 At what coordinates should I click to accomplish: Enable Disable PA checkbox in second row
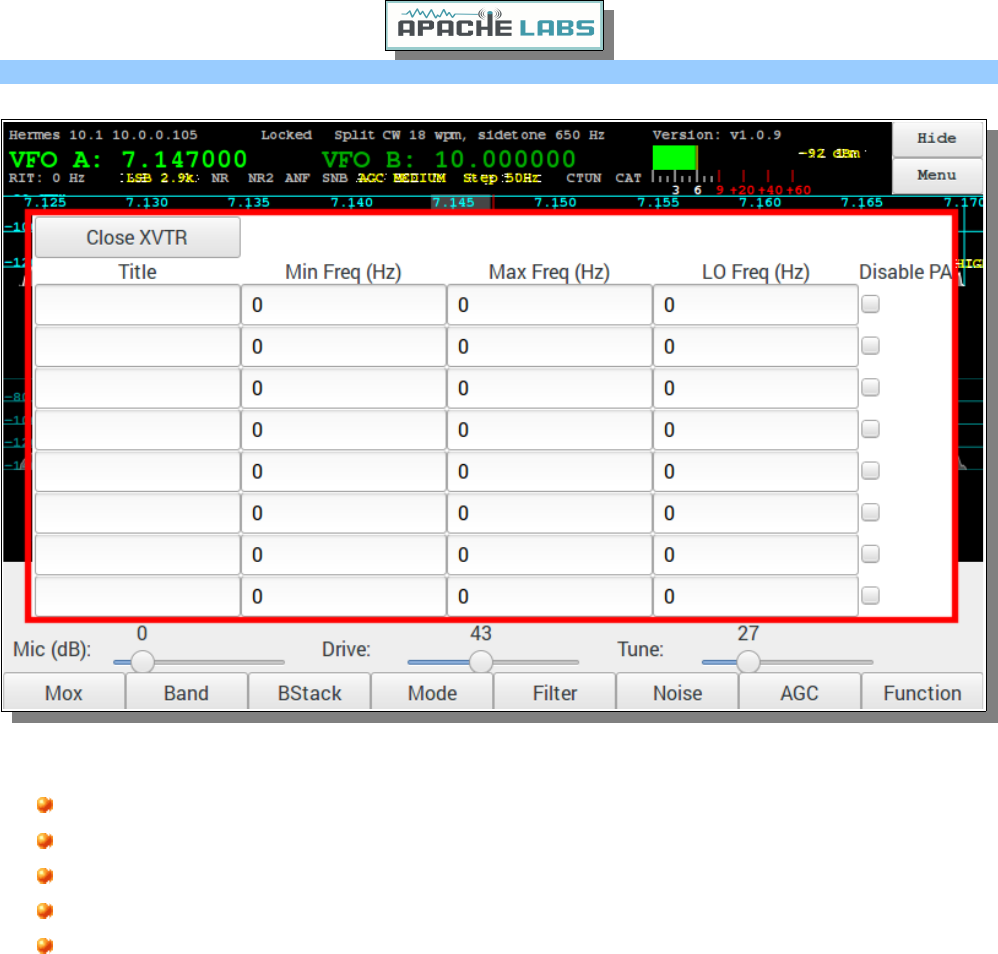(871, 346)
